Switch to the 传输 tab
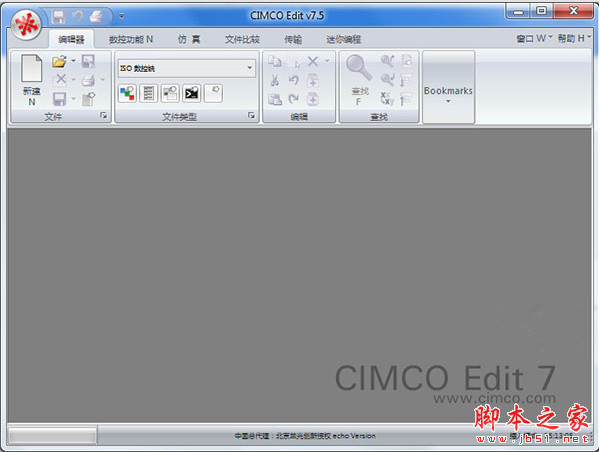This screenshot has width=600, height=452. pyautogui.click(x=293, y=39)
